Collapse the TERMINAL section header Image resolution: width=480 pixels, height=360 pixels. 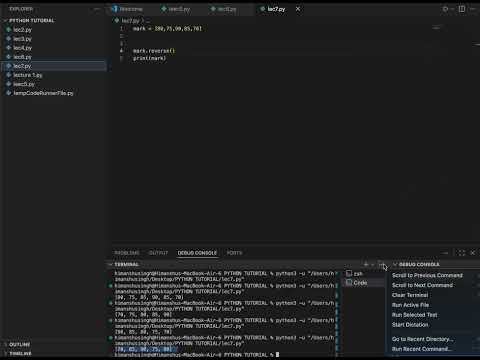click(x=127, y=264)
